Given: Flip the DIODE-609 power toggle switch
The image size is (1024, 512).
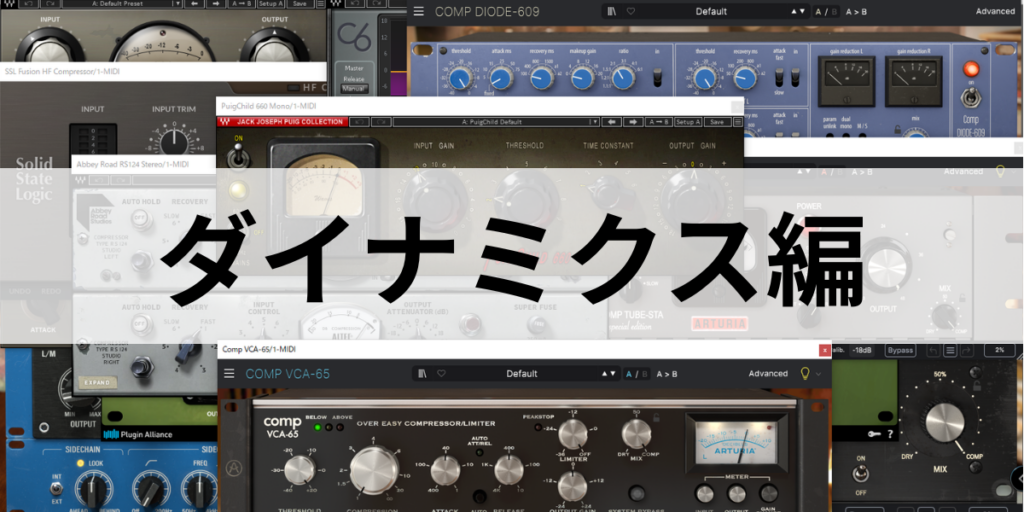Looking at the screenshot, I should (970, 98).
